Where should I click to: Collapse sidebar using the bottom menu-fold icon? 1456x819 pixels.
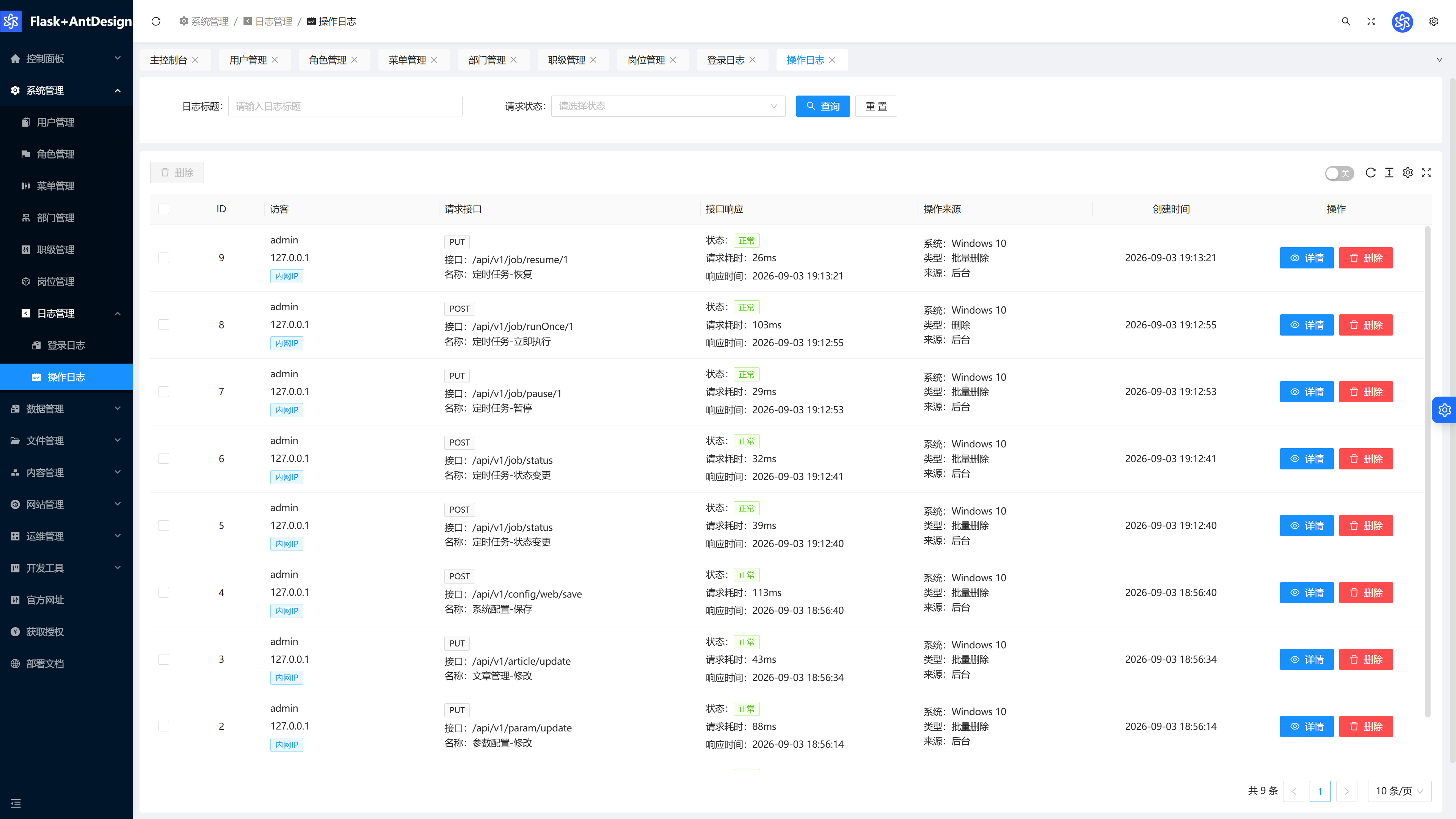point(16,803)
